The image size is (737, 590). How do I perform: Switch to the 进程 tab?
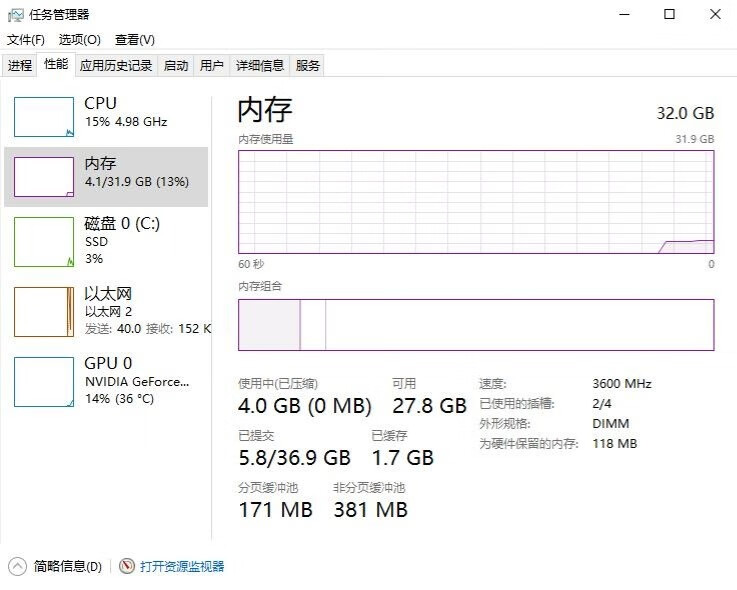pos(20,66)
